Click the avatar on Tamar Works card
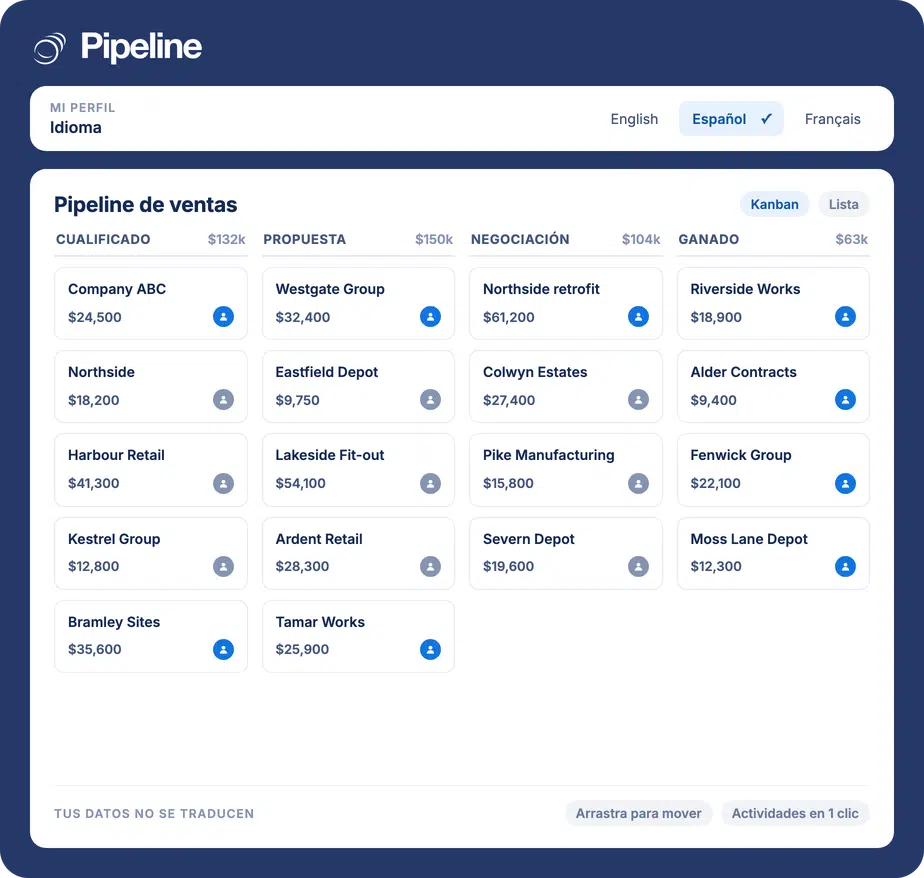Screen dimensions: 924x878 (430, 649)
